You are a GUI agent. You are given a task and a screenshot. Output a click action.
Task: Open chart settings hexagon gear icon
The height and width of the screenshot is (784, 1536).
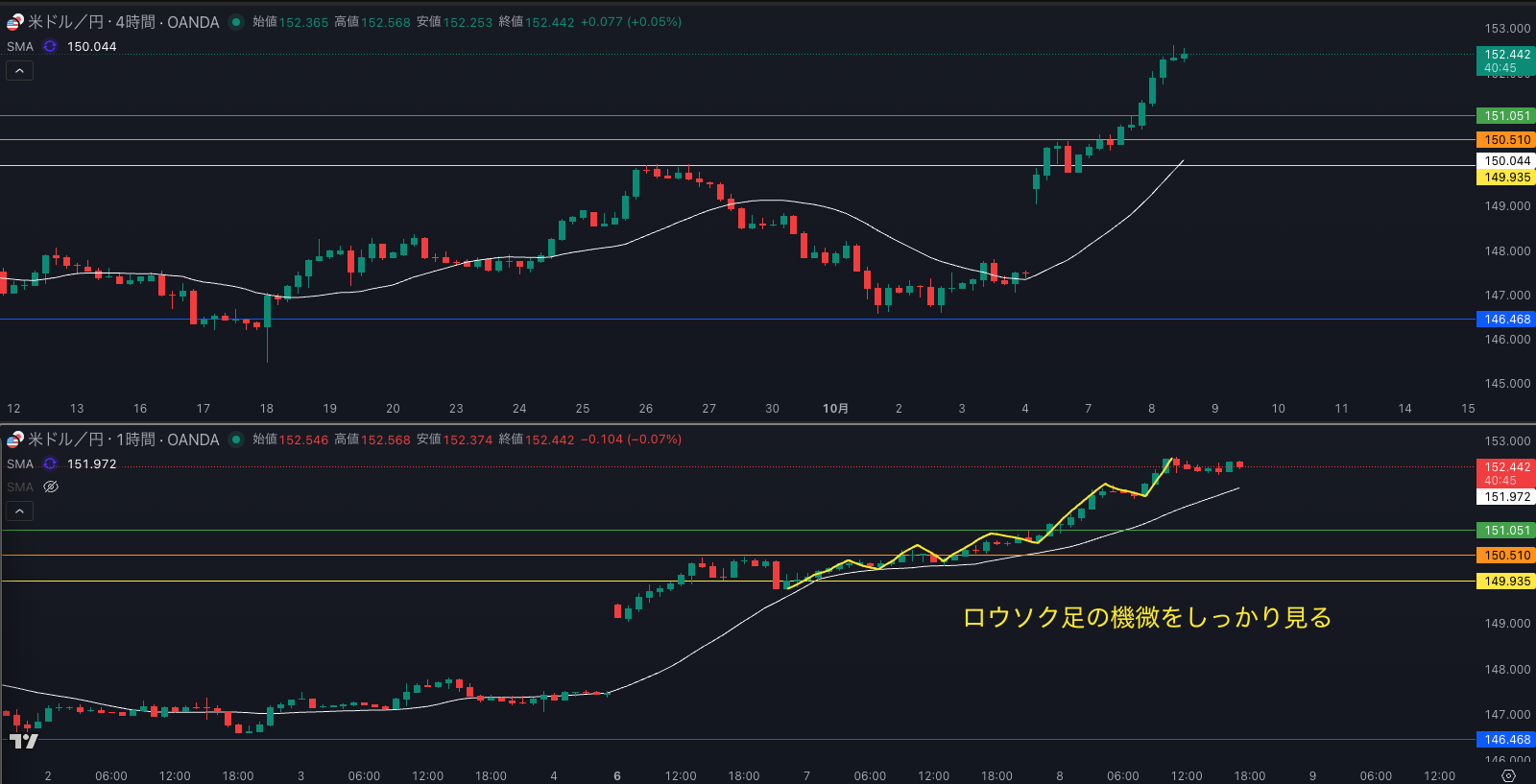pos(1508,775)
